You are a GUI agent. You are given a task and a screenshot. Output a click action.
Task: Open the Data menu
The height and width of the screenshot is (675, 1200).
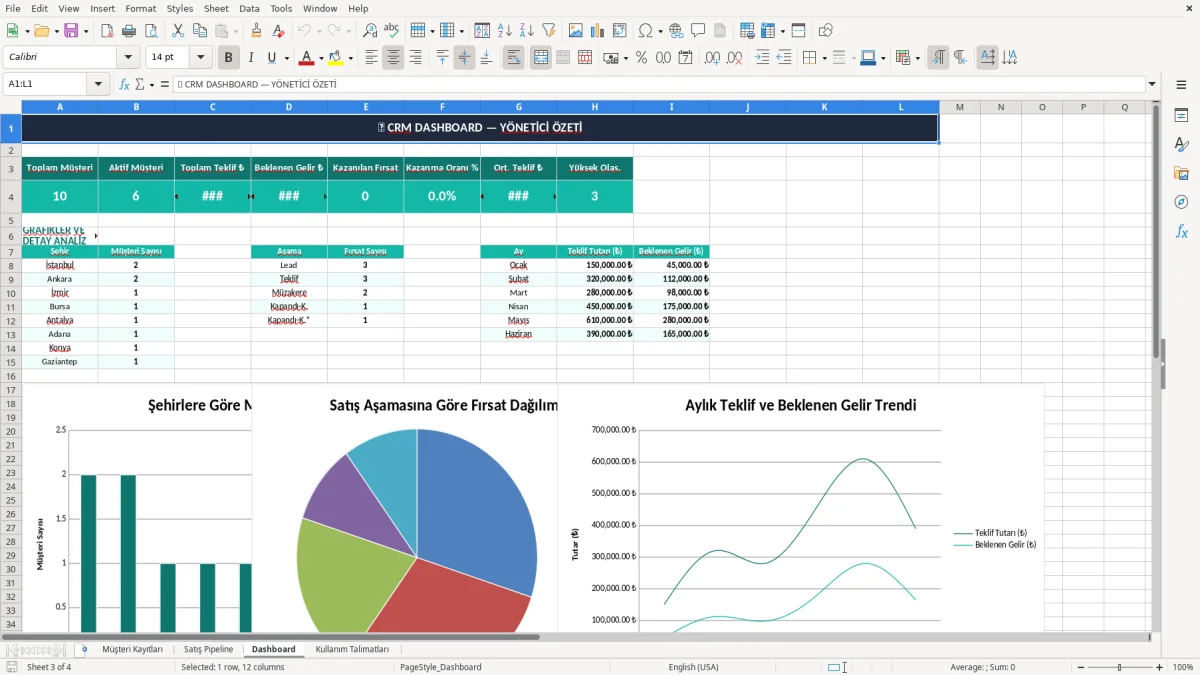(x=249, y=8)
